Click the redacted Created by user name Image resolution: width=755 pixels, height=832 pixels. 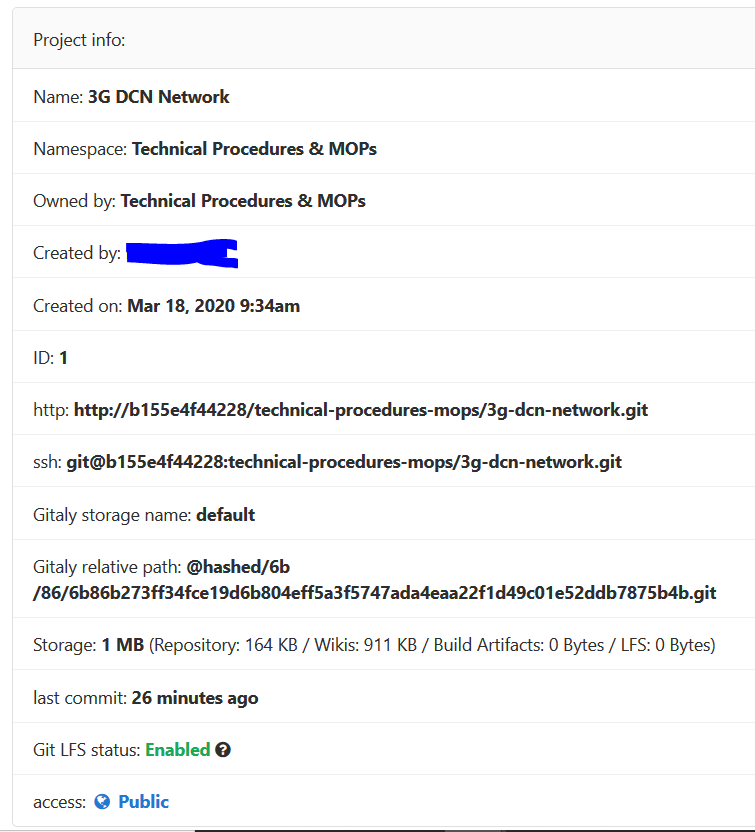pyautogui.click(x=181, y=253)
